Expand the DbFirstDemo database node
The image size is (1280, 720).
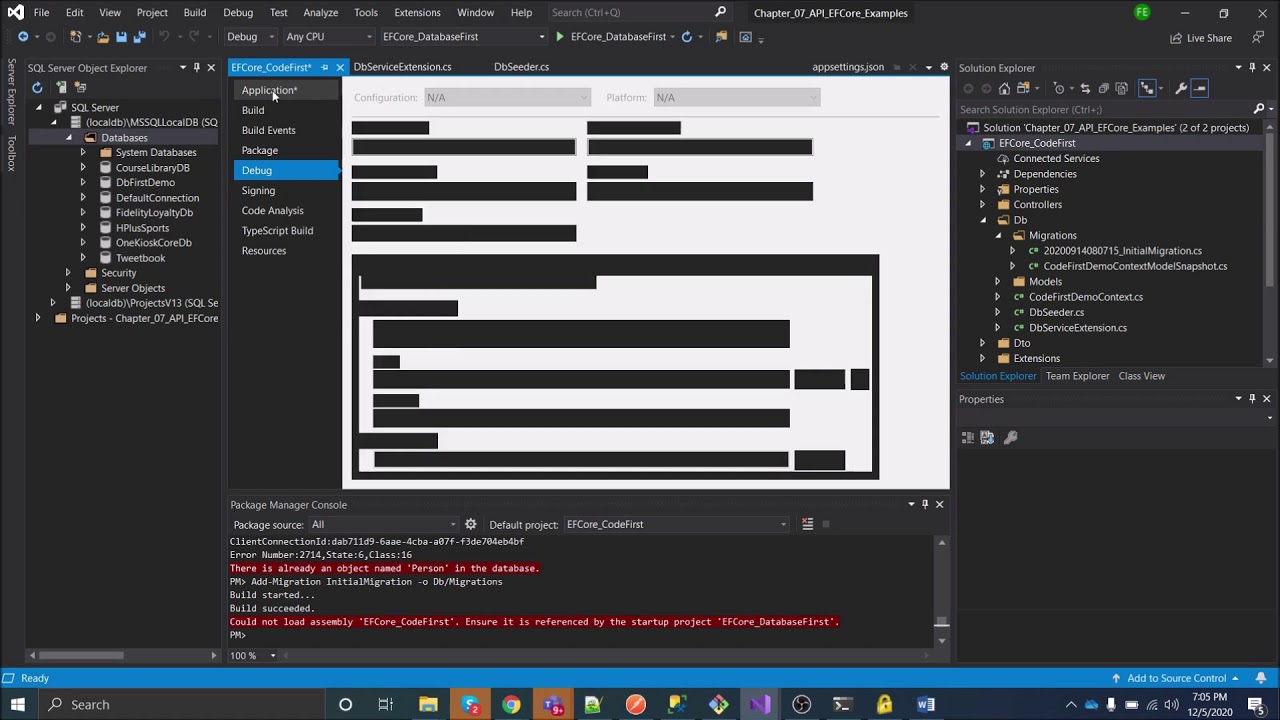83,182
